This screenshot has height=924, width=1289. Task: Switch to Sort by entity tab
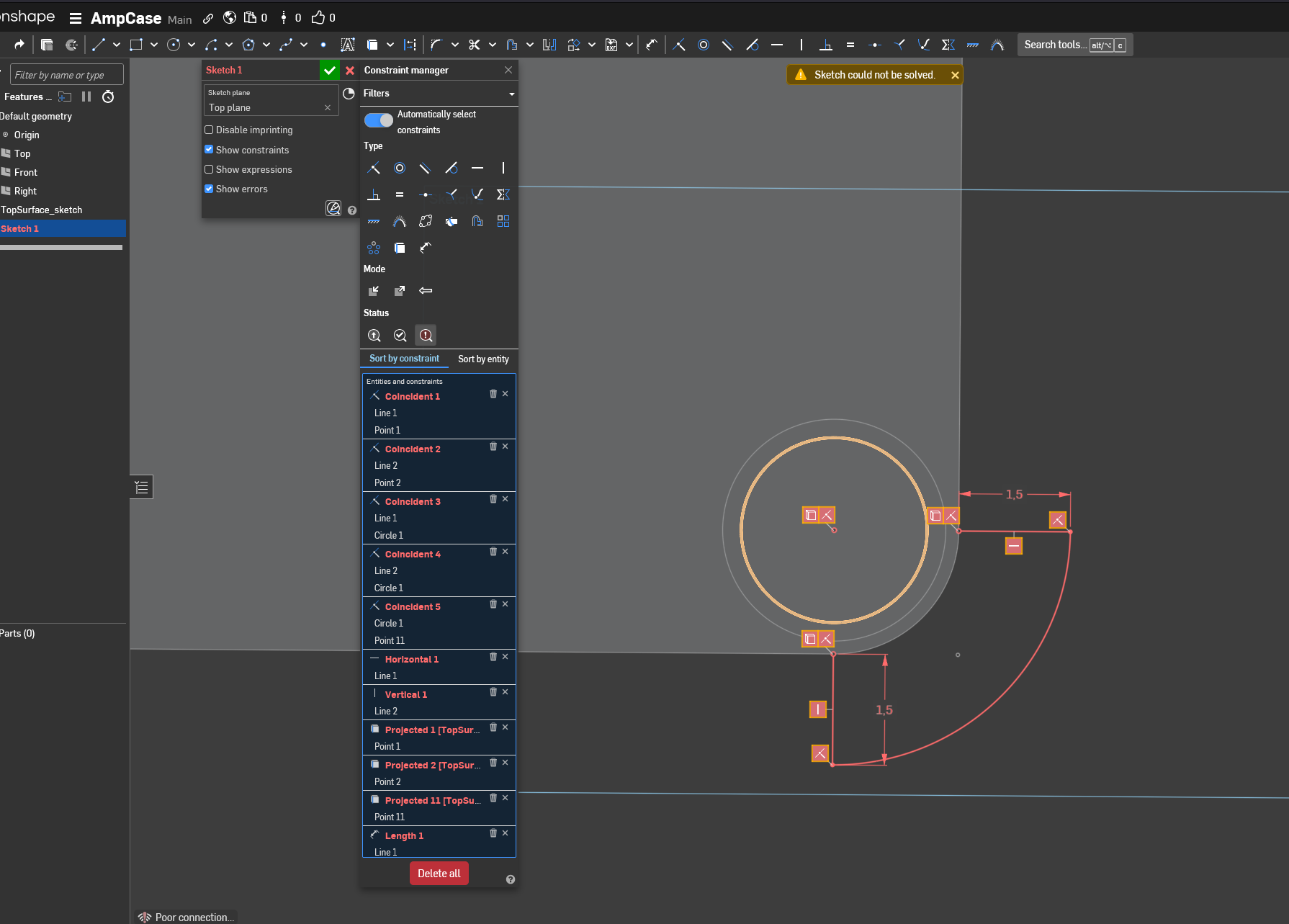[483, 359]
